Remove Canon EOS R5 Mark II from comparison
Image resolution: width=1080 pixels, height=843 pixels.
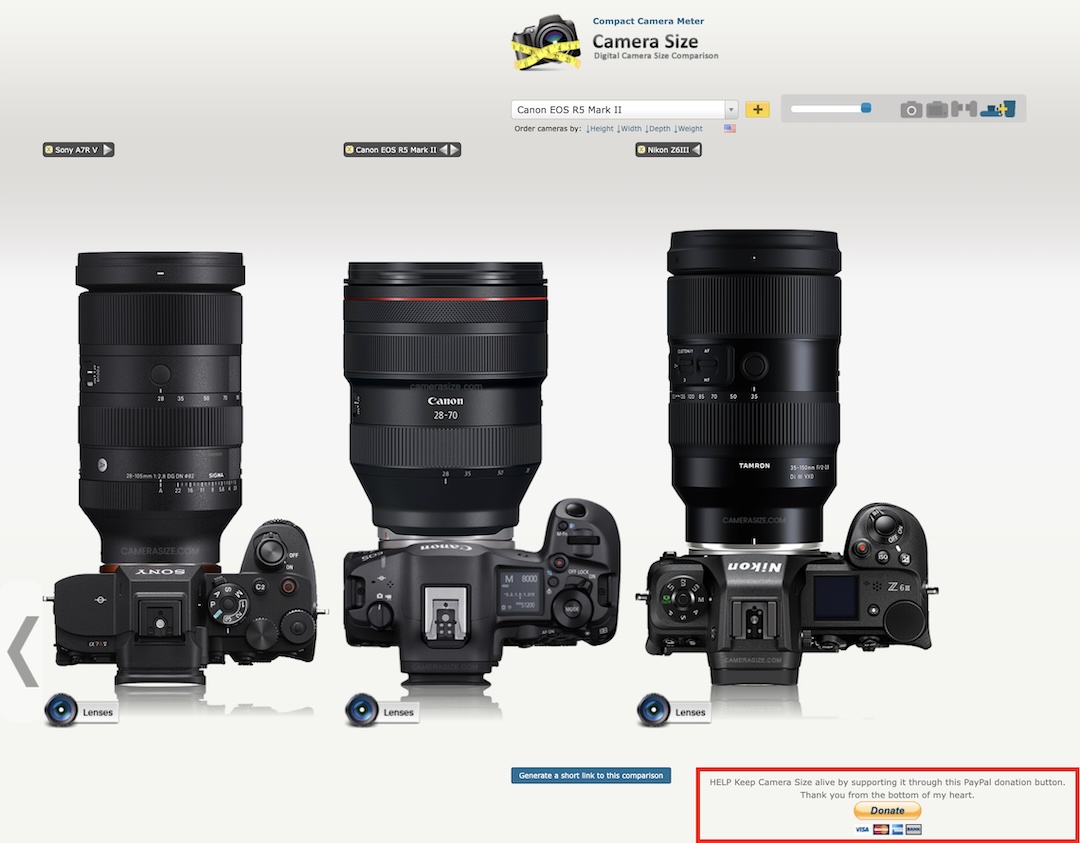(349, 150)
